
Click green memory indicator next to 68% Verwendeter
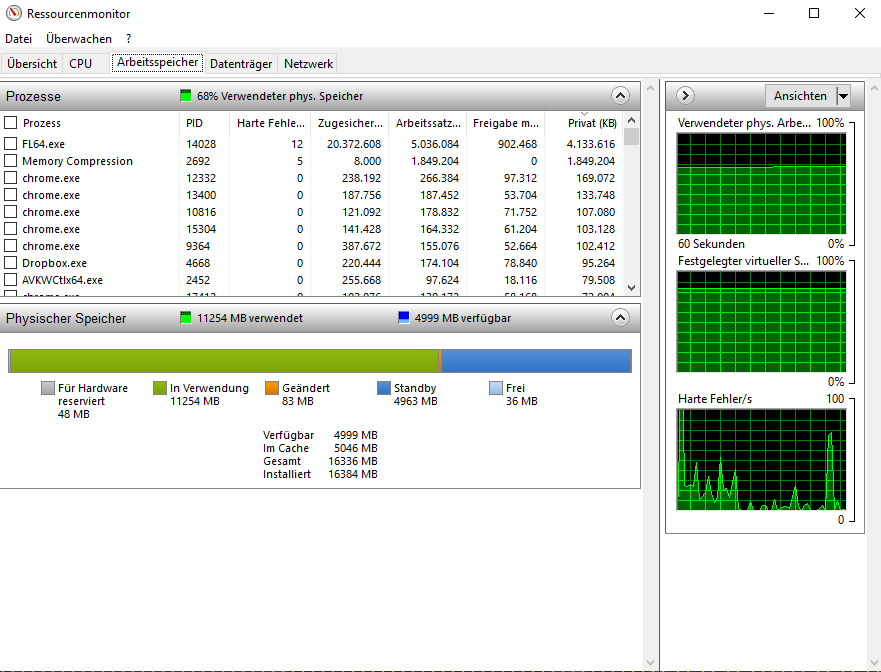pyautogui.click(x=185, y=96)
